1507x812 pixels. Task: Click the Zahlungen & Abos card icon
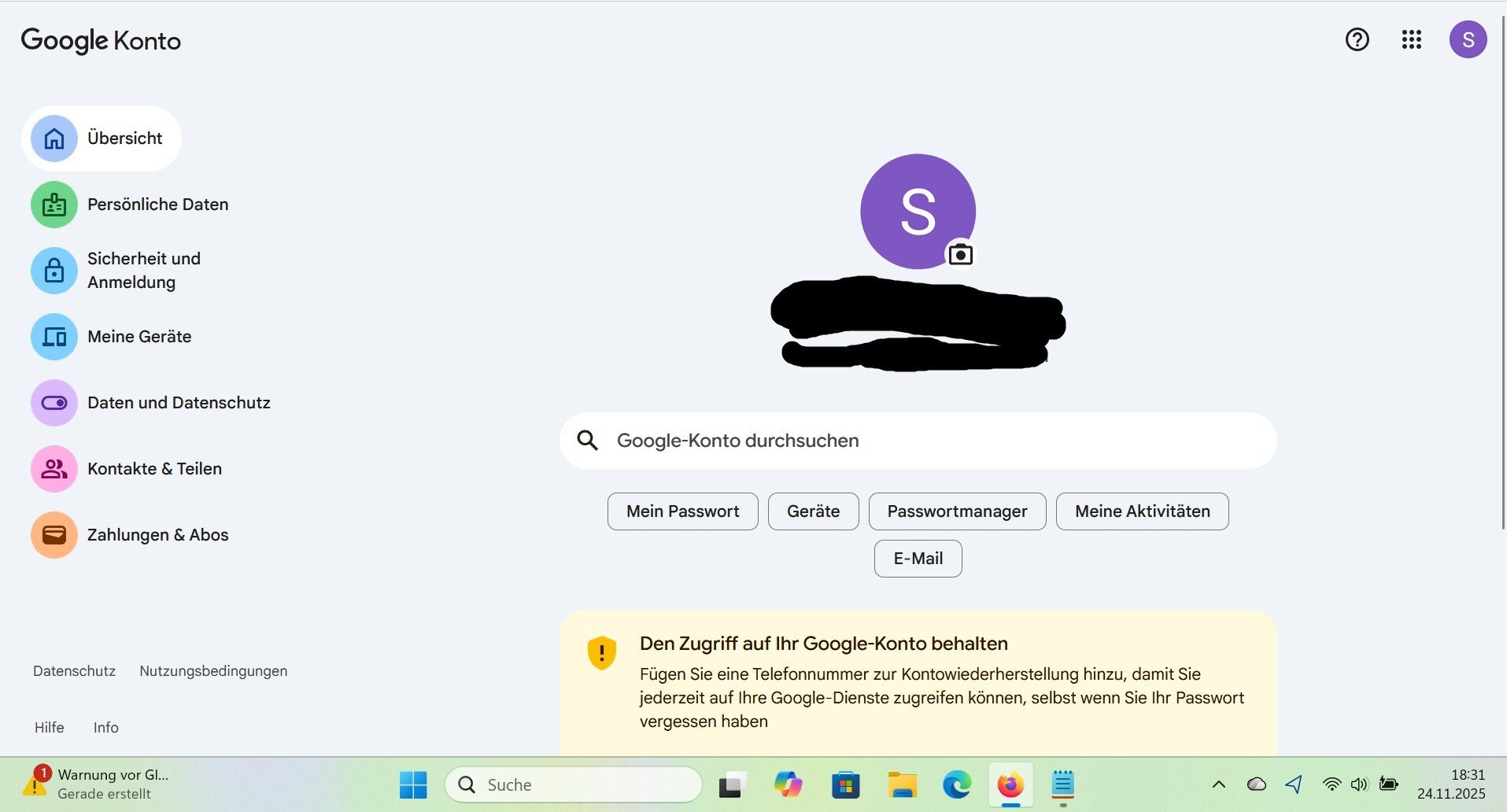[54, 535]
